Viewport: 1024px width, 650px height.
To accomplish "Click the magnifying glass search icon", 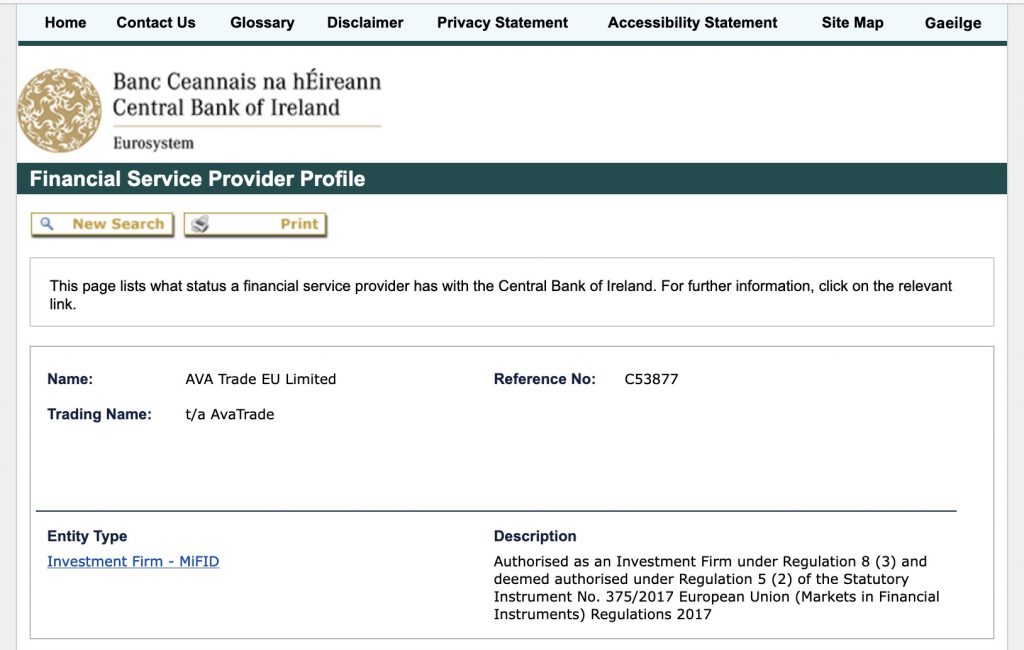I will click(x=47, y=224).
